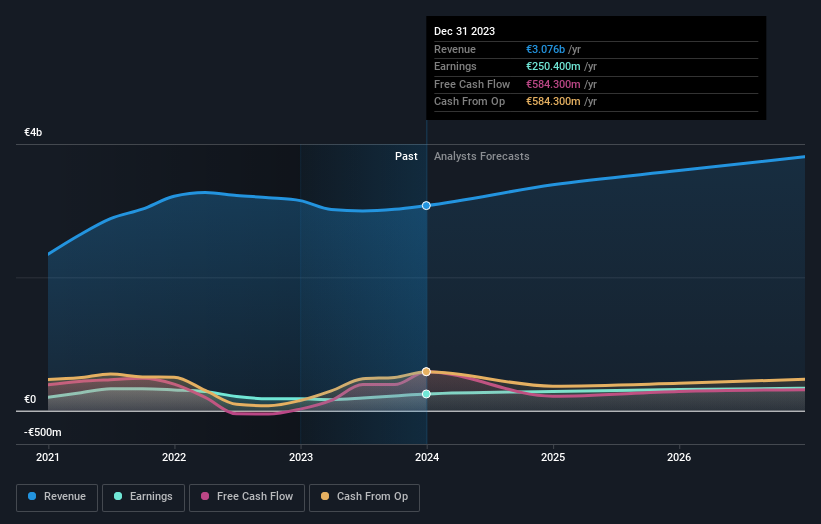Click the blue Revenue data point marker
821x524 pixels.
[x=426, y=206]
